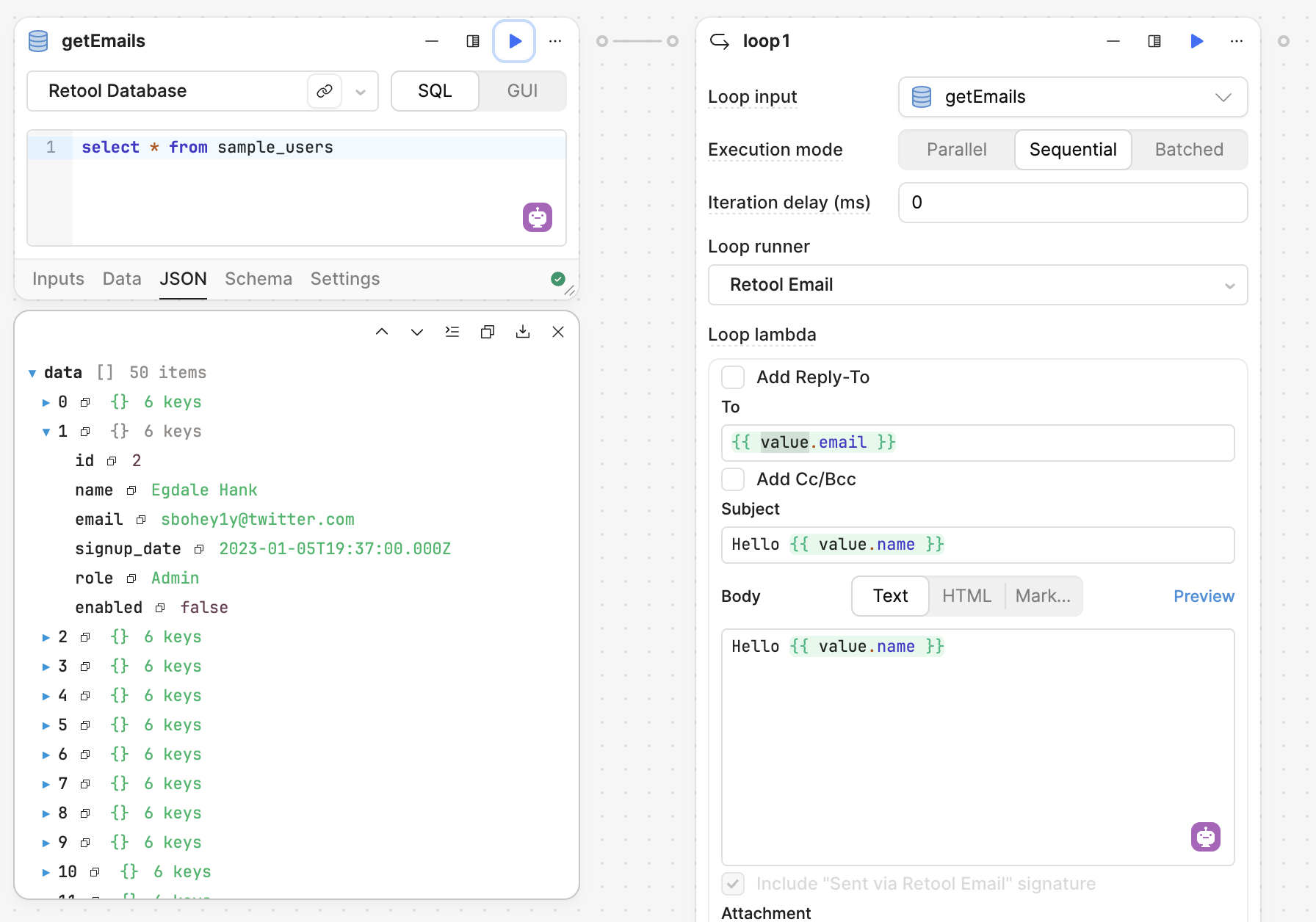The width and height of the screenshot is (1316, 922).
Task: Expand item 0 in the data tree
Action: pos(46,402)
